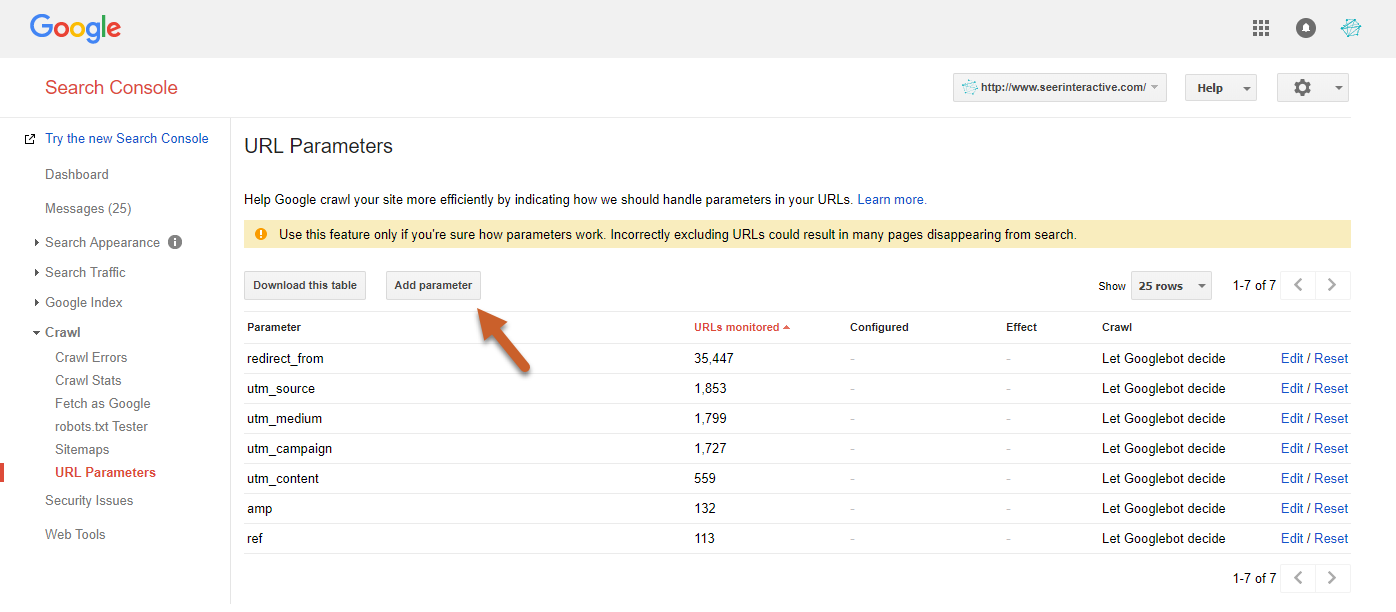Click the Google logo
Viewport: 1396px width, 612px height.
coord(75,28)
